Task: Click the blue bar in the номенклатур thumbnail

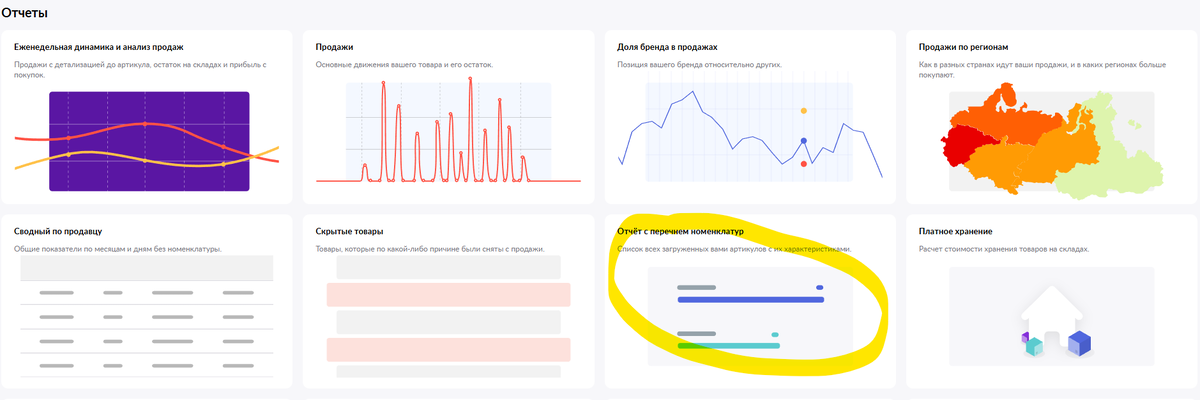Action: [x=750, y=299]
